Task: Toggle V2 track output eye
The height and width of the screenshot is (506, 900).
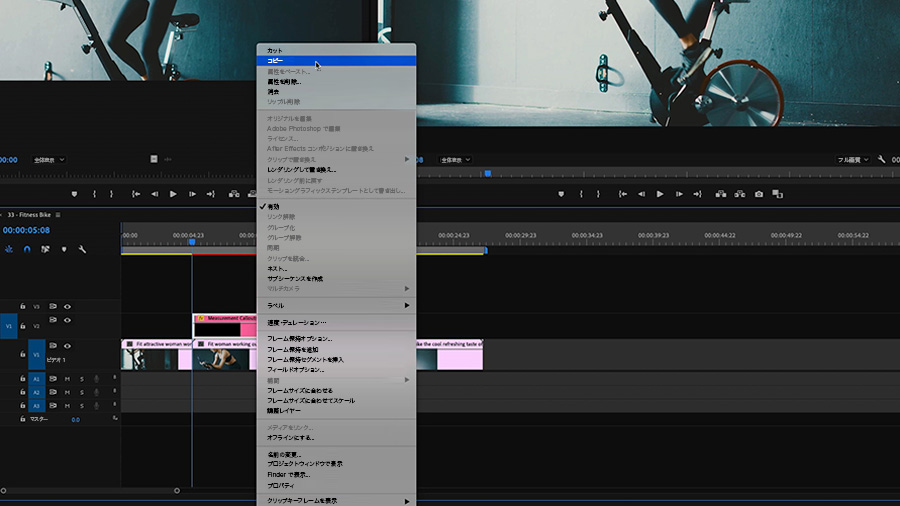Action: (67, 320)
